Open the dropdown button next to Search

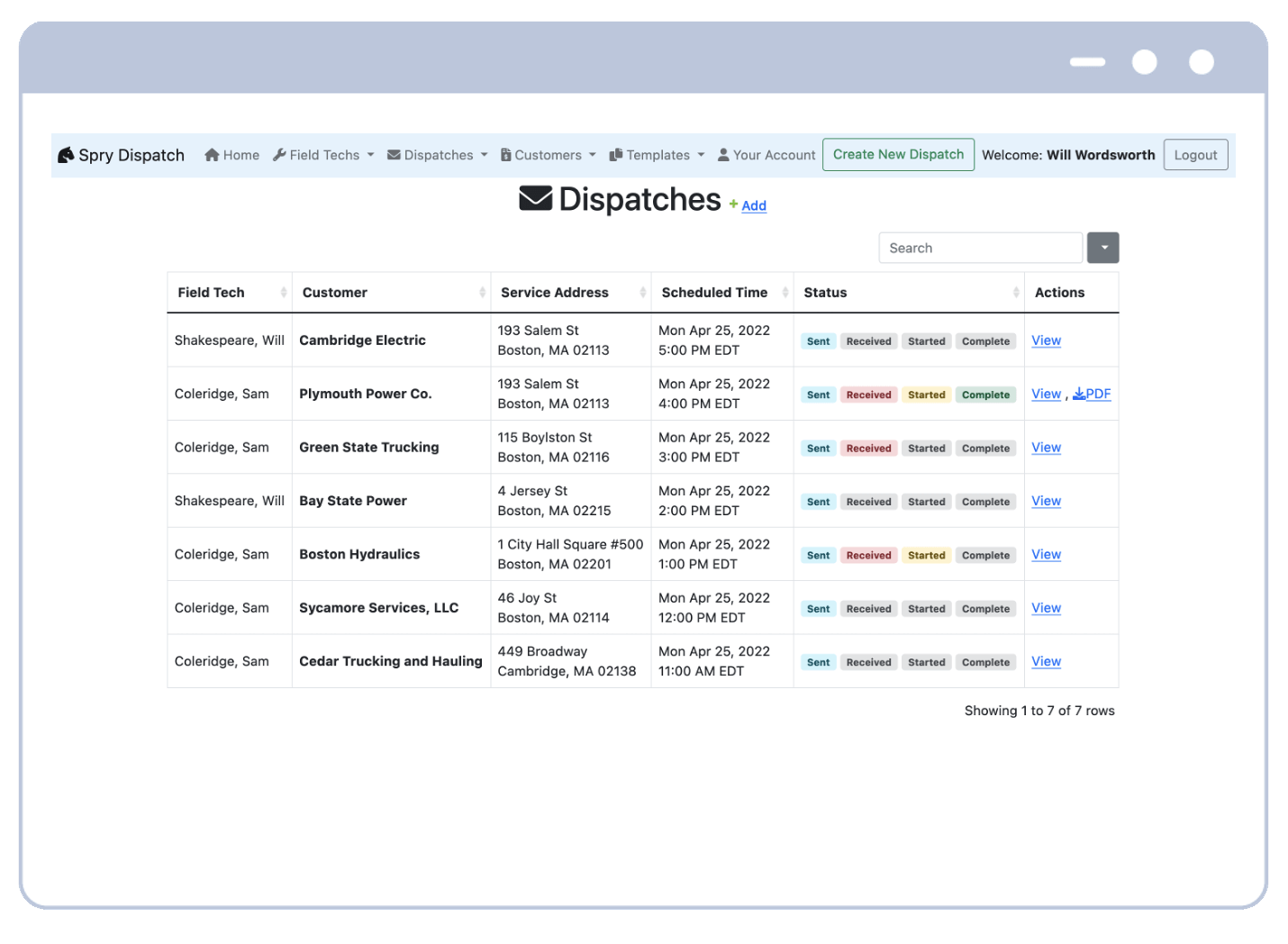(1102, 248)
